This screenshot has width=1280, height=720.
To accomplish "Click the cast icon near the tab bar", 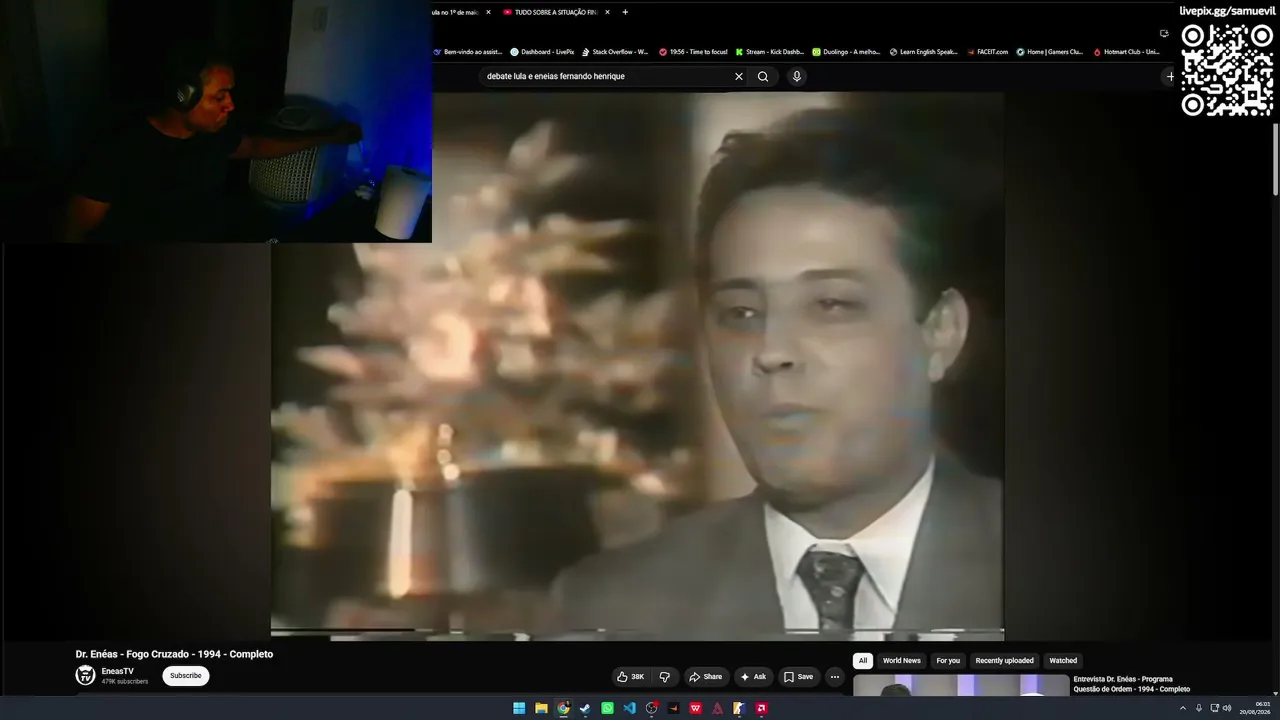I will (1164, 32).
